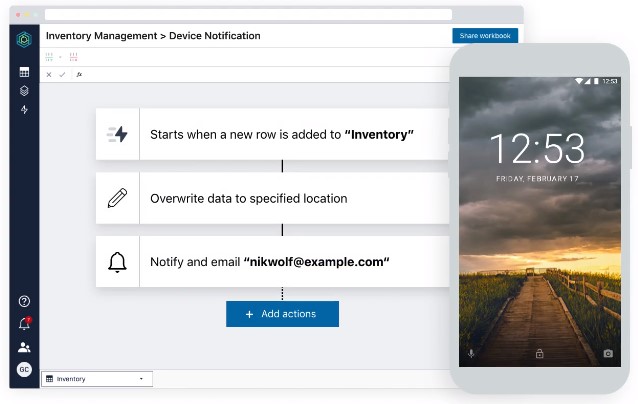The height and width of the screenshot is (404, 638).
Task: Click the Share workbook button
Action: (484, 36)
